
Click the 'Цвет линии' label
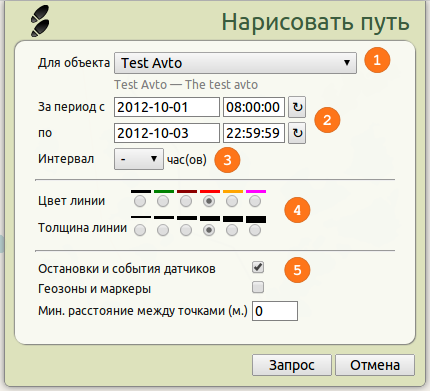tap(72, 201)
